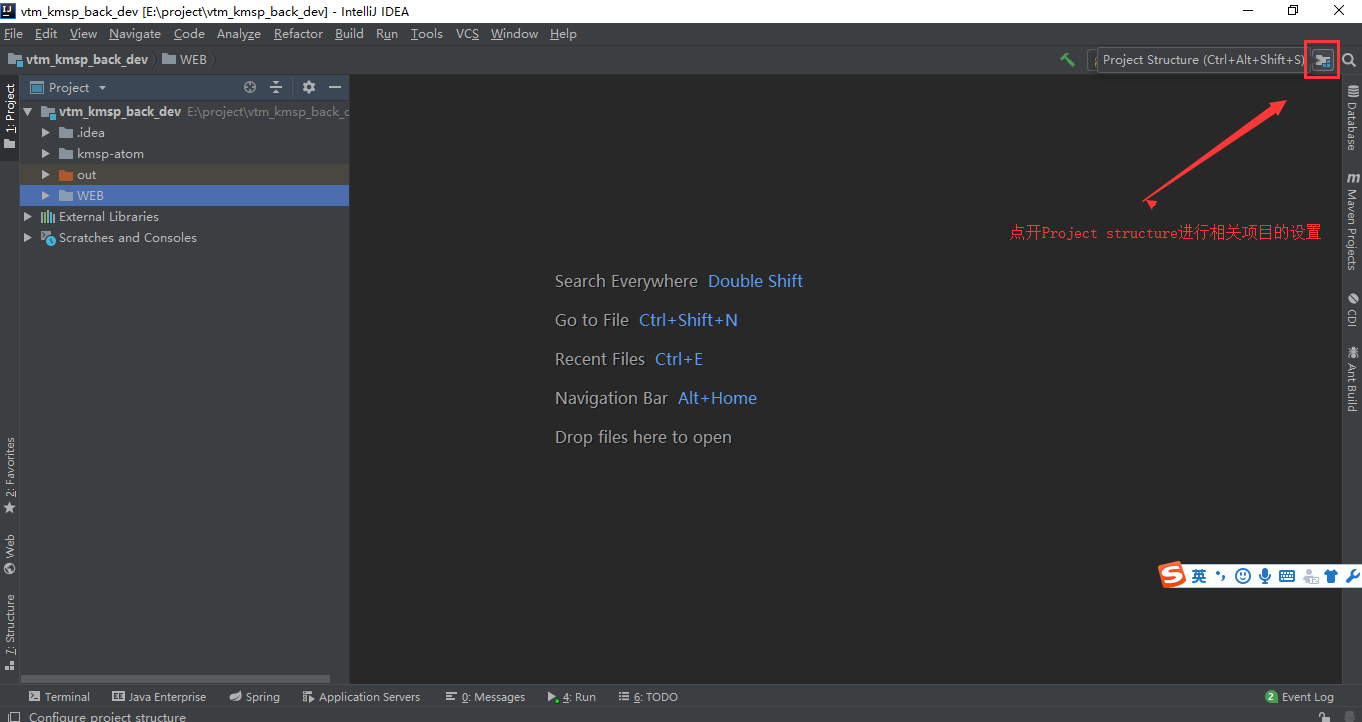Open the Web tool window tab
The height and width of the screenshot is (722, 1362).
[x=10, y=554]
